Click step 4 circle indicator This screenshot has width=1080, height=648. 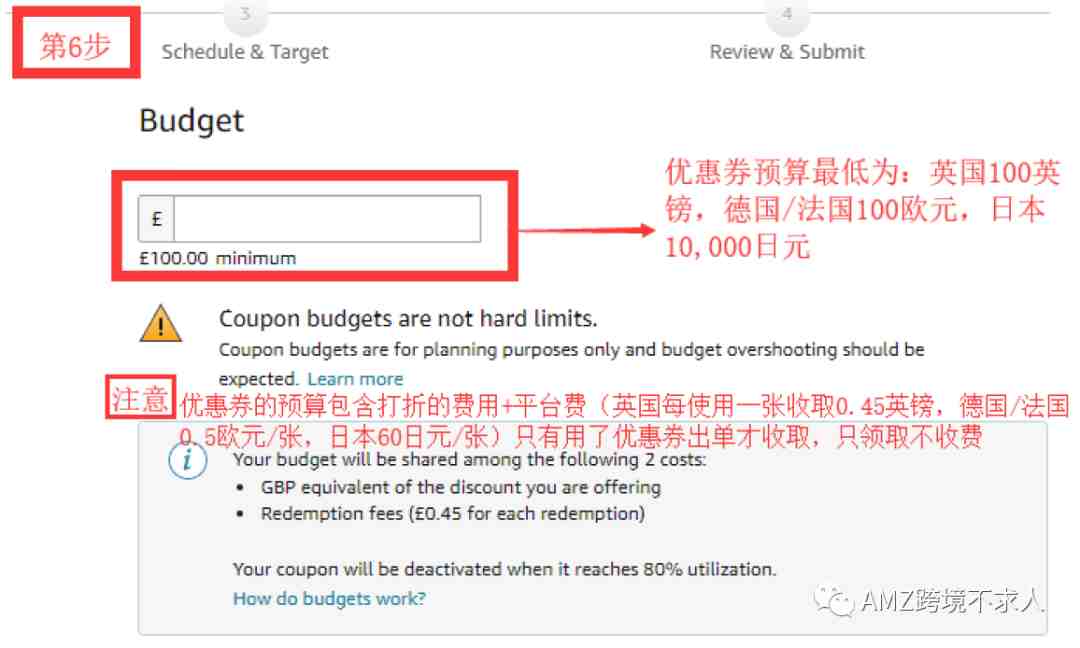coord(787,15)
